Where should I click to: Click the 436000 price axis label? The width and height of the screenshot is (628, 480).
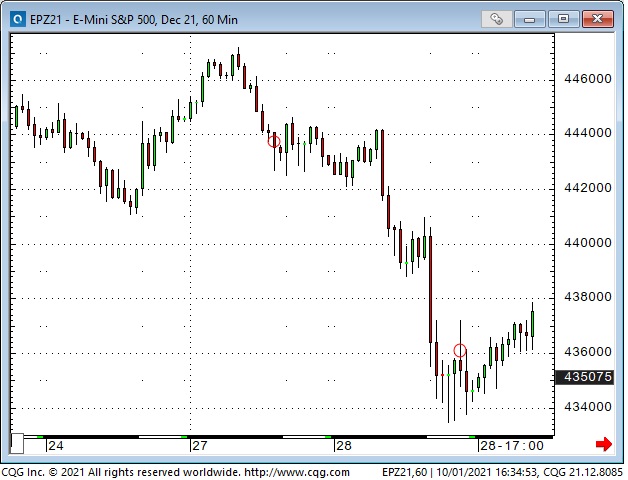588,352
